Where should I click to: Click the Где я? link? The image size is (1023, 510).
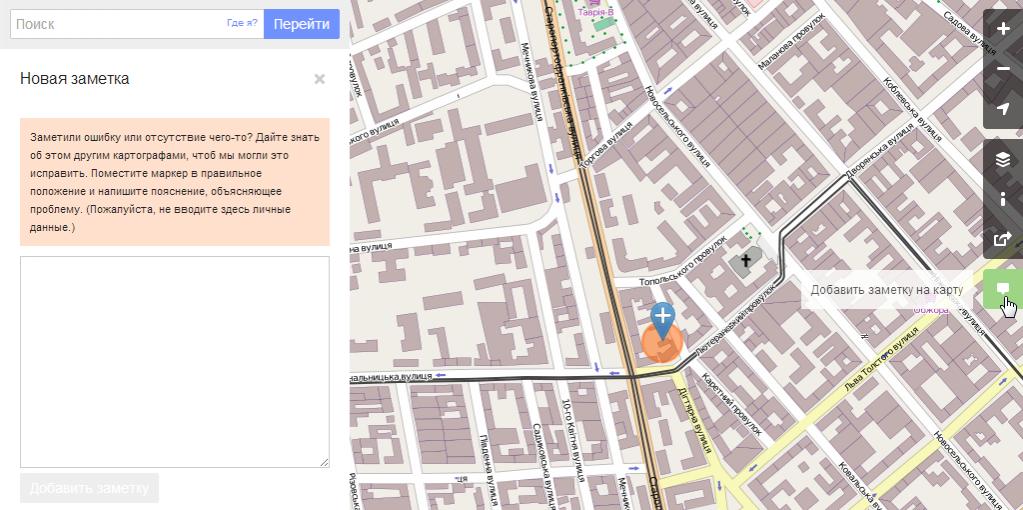[x=242, y=23]
